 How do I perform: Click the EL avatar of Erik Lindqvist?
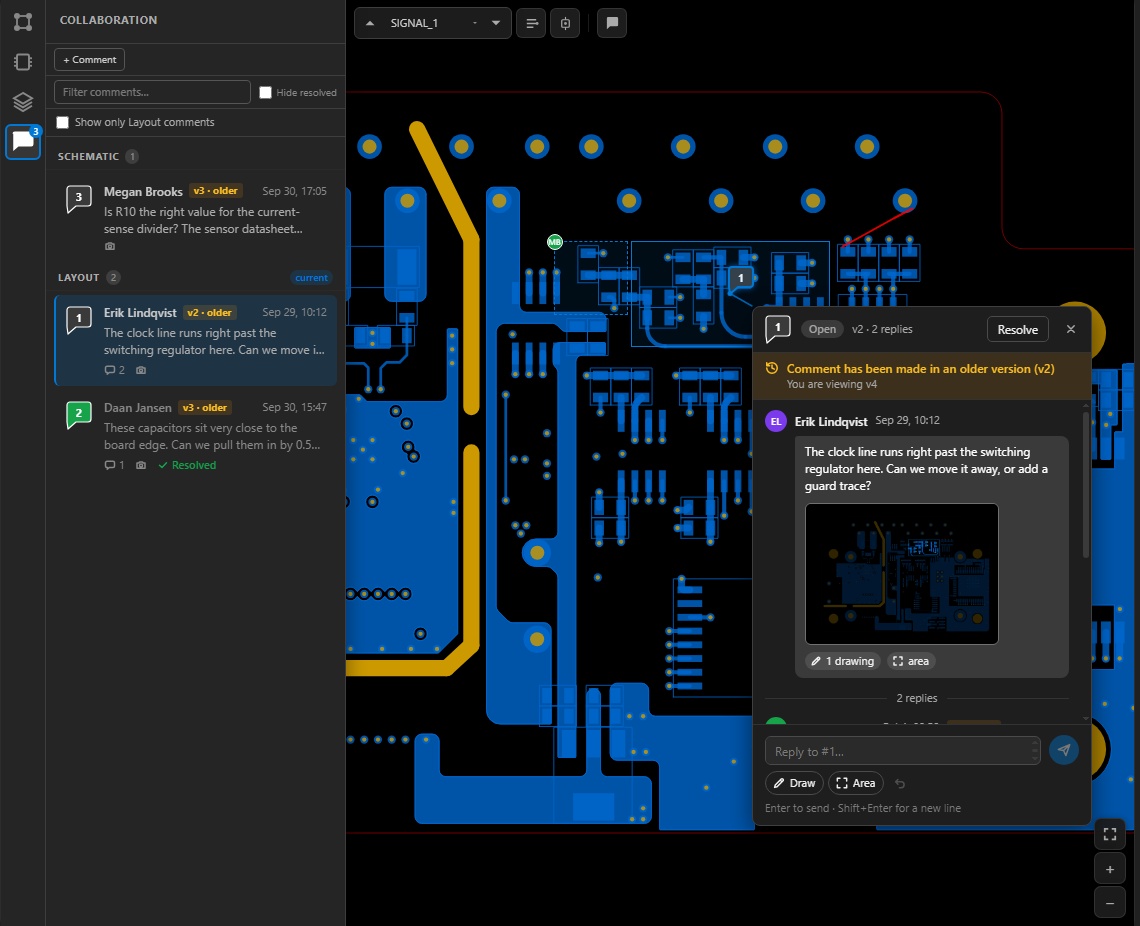pos(776,422)
